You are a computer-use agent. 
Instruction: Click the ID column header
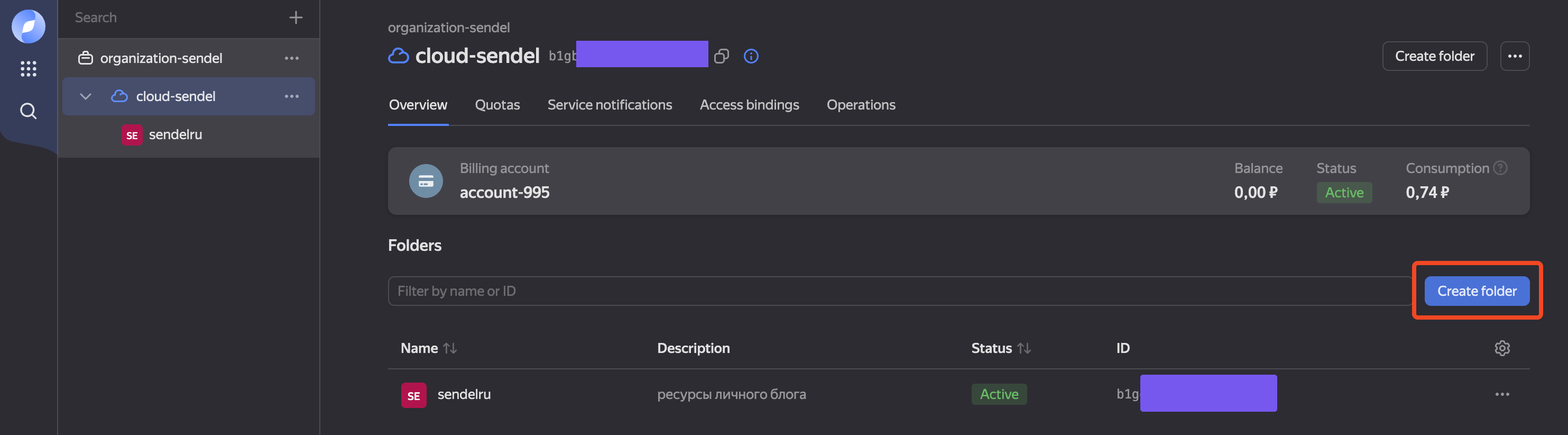pyautogui.click(x=1122, y=349)
